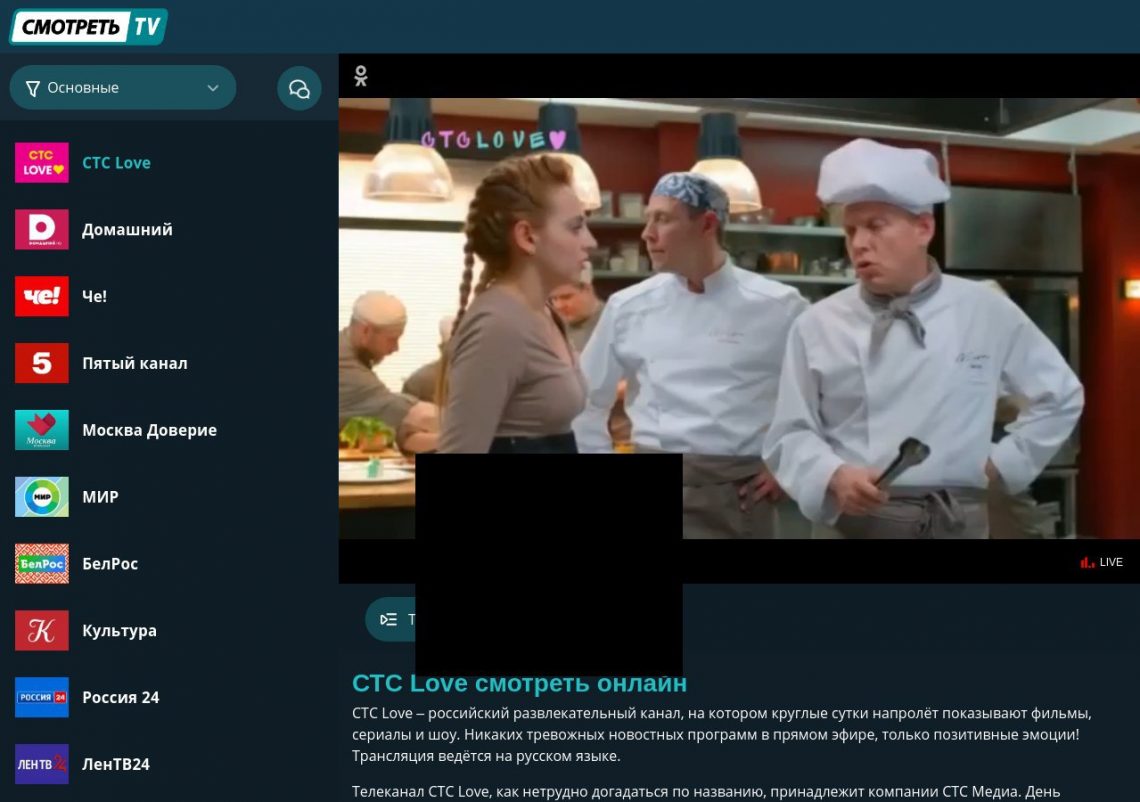The image size is (1140, 802).
Task: Click the Россия 24 channel logo
Action: pos(42,697)
